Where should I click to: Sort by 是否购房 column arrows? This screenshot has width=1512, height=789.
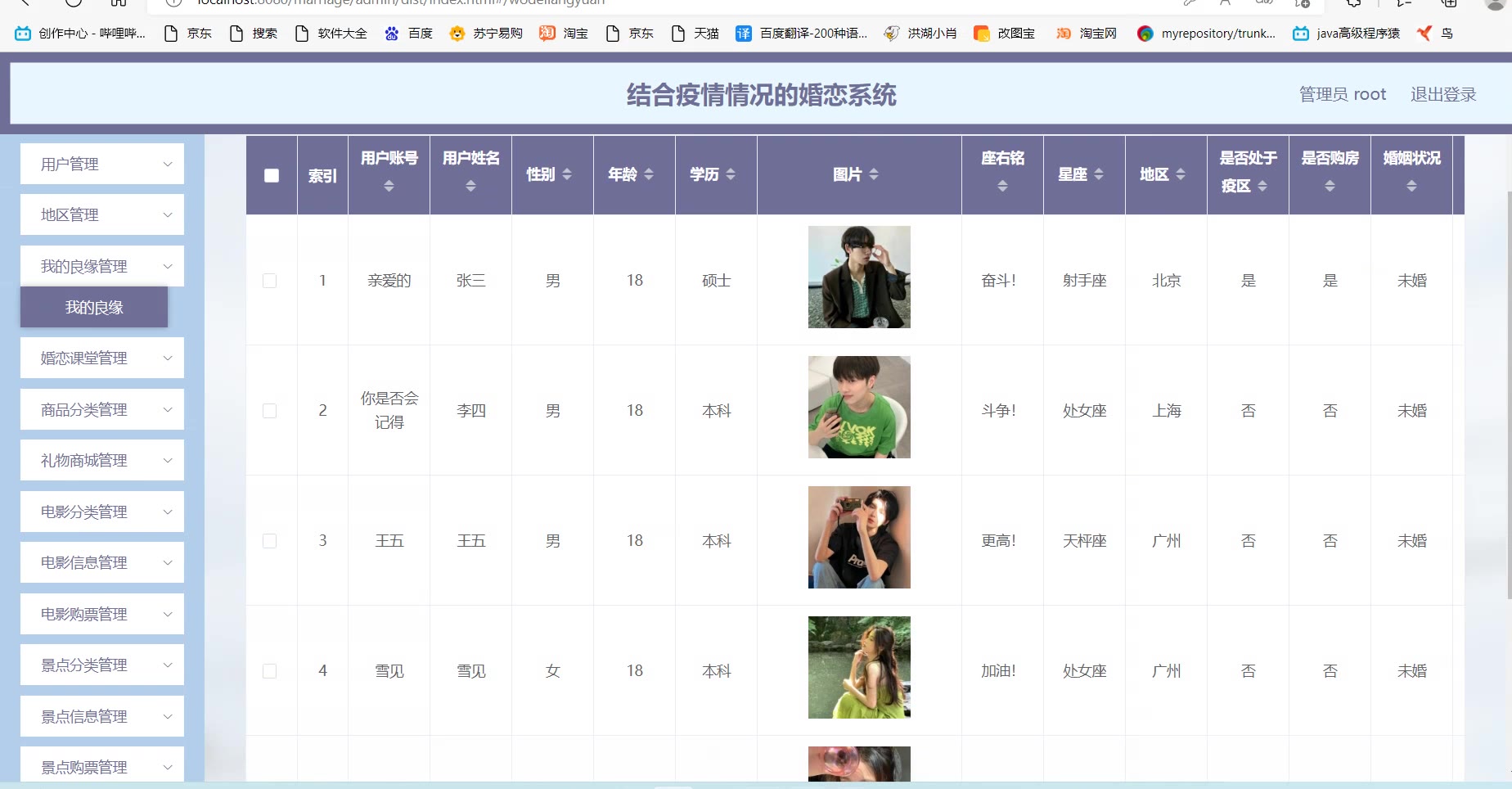(1330, 187)
